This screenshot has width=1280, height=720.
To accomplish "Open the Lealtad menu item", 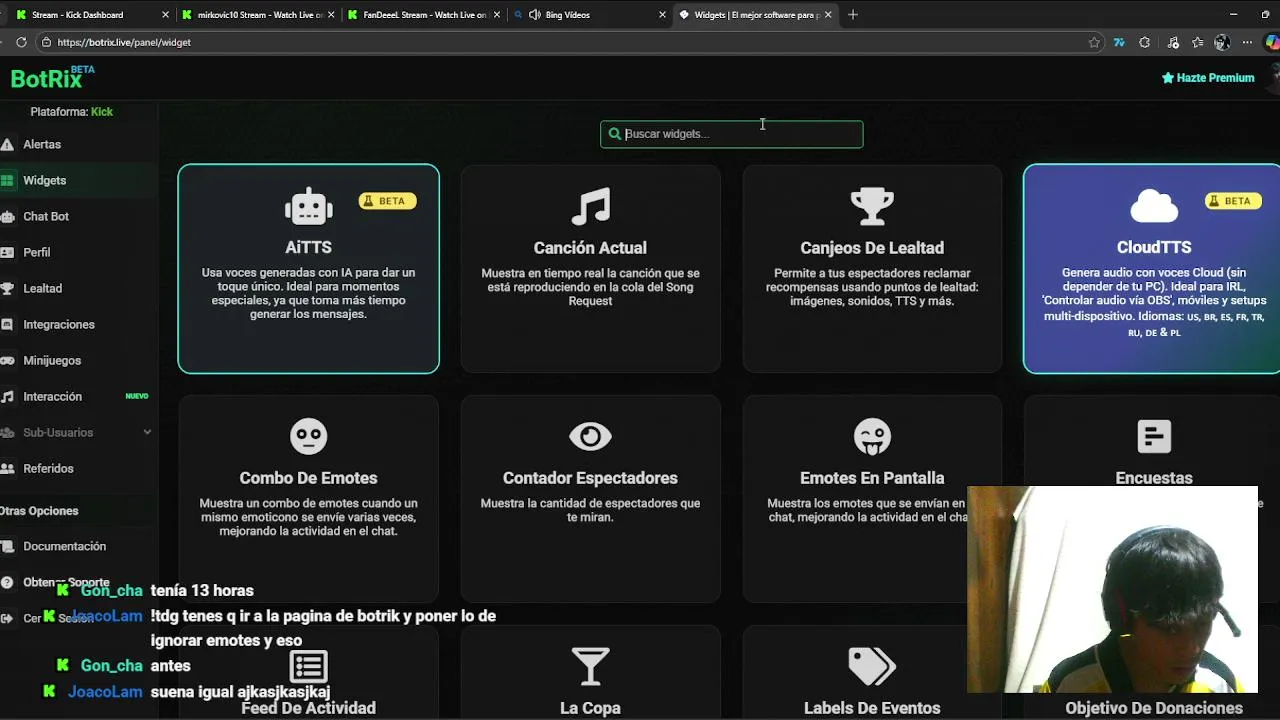I will pos(43,289).
